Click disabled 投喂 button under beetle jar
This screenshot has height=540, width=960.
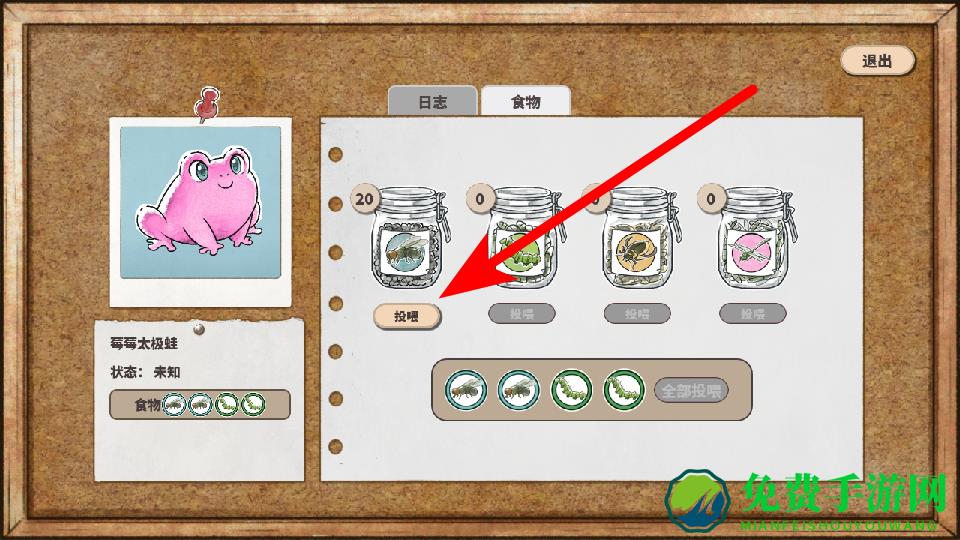click(x=637, y=314)
